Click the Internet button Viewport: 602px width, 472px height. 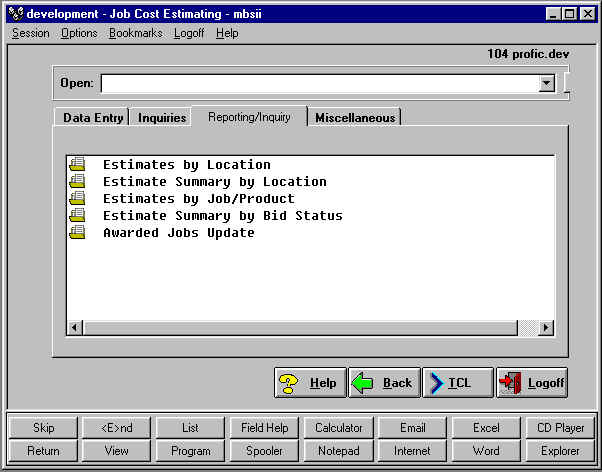tap(412, 450)
